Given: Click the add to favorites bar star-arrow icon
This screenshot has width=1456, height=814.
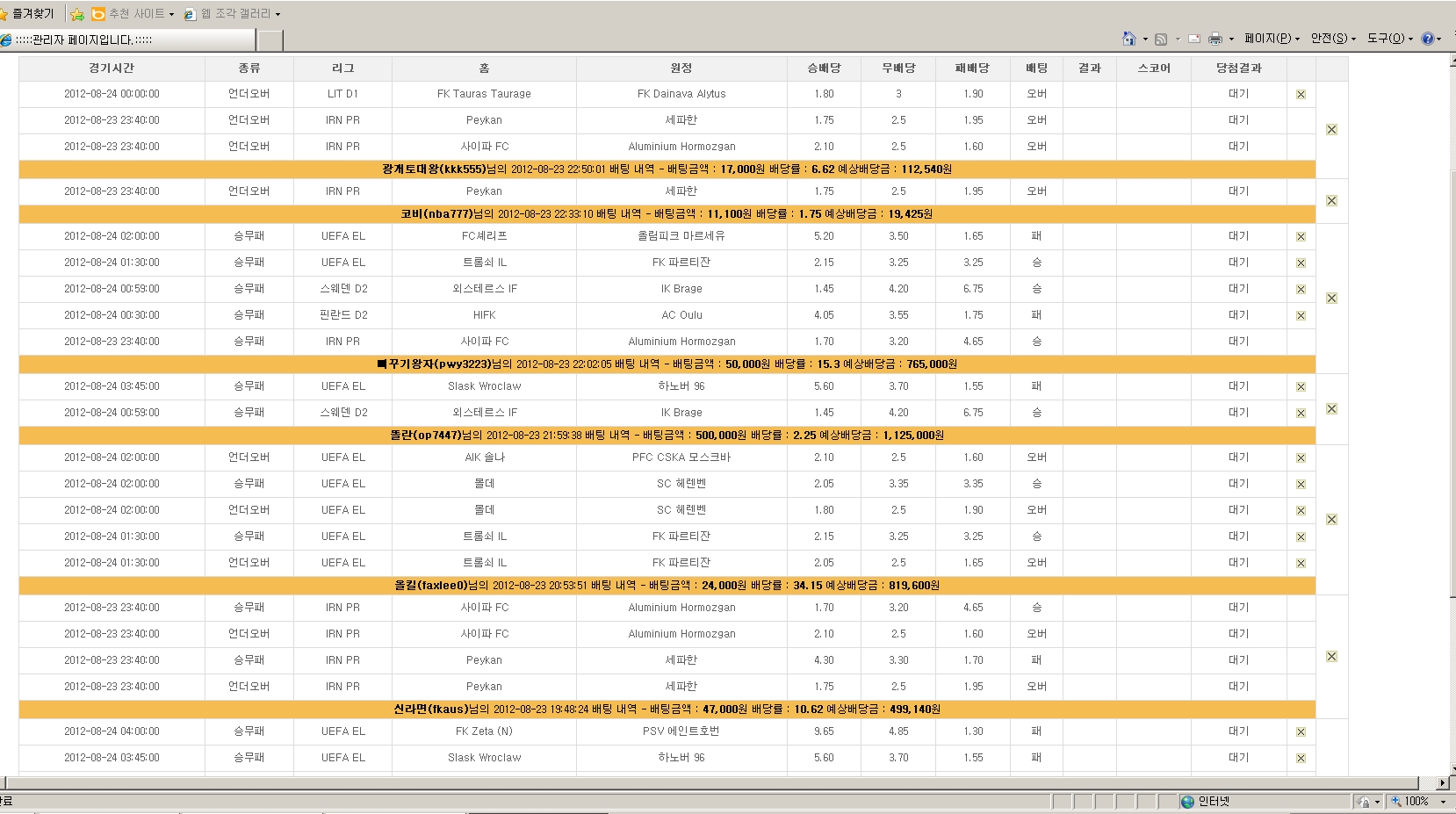Looking at the screenshot, I should click(77, 14).
